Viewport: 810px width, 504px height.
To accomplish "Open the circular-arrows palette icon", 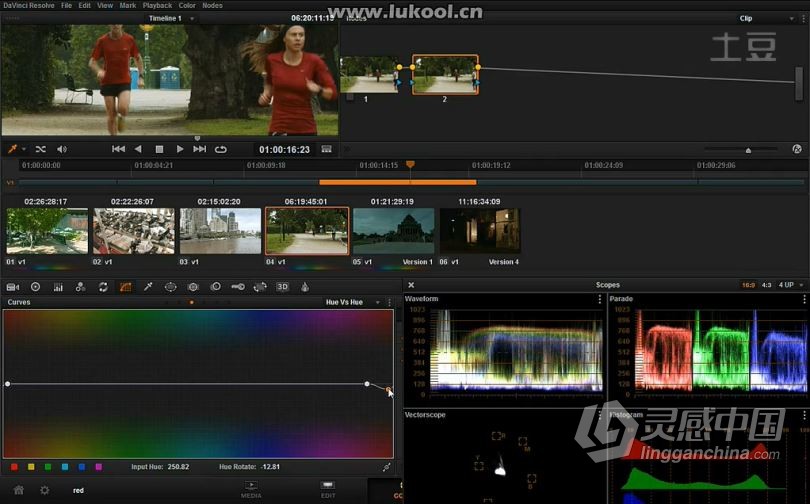I will pyautogui.click(x=103, y=287).
